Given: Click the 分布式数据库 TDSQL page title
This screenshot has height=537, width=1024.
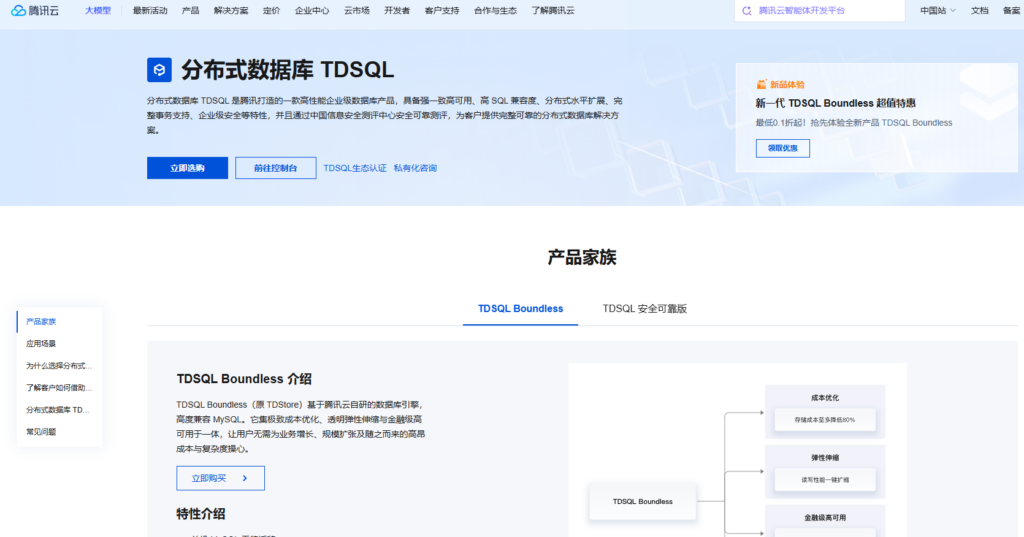Looking at the screenshot, I should click(287, 70).
